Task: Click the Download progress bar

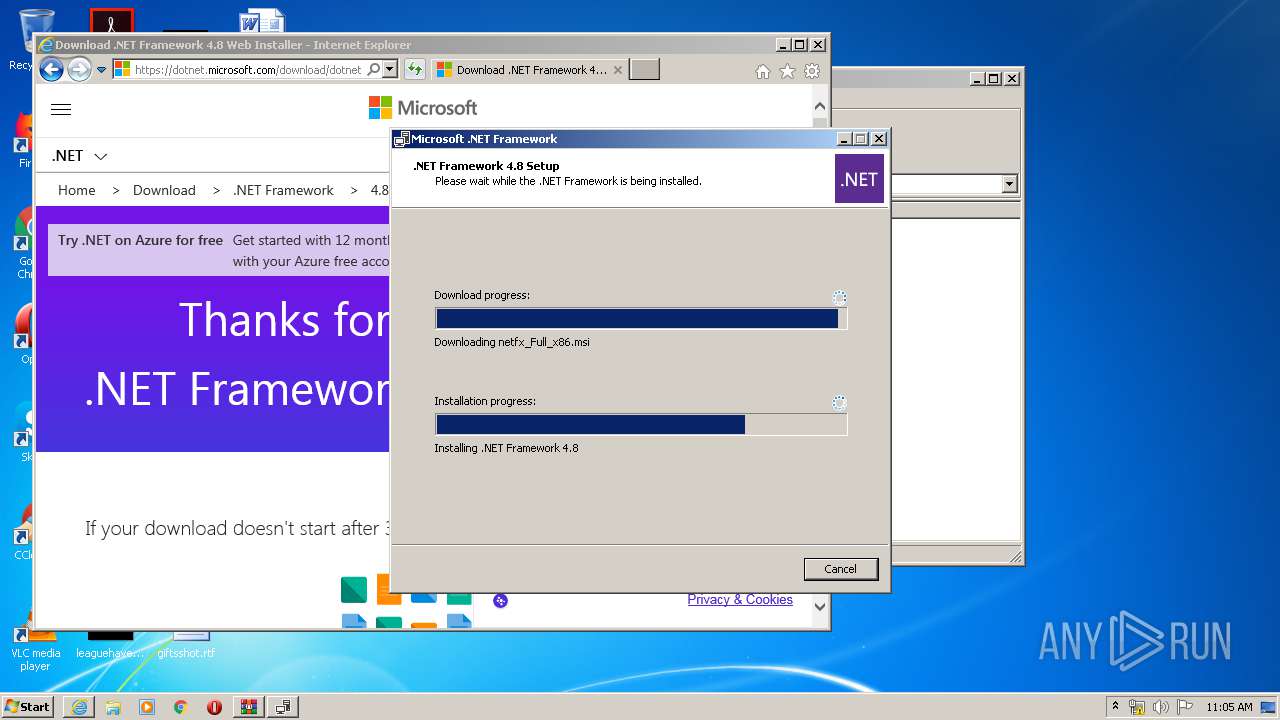Action: (x=641, y=319)
